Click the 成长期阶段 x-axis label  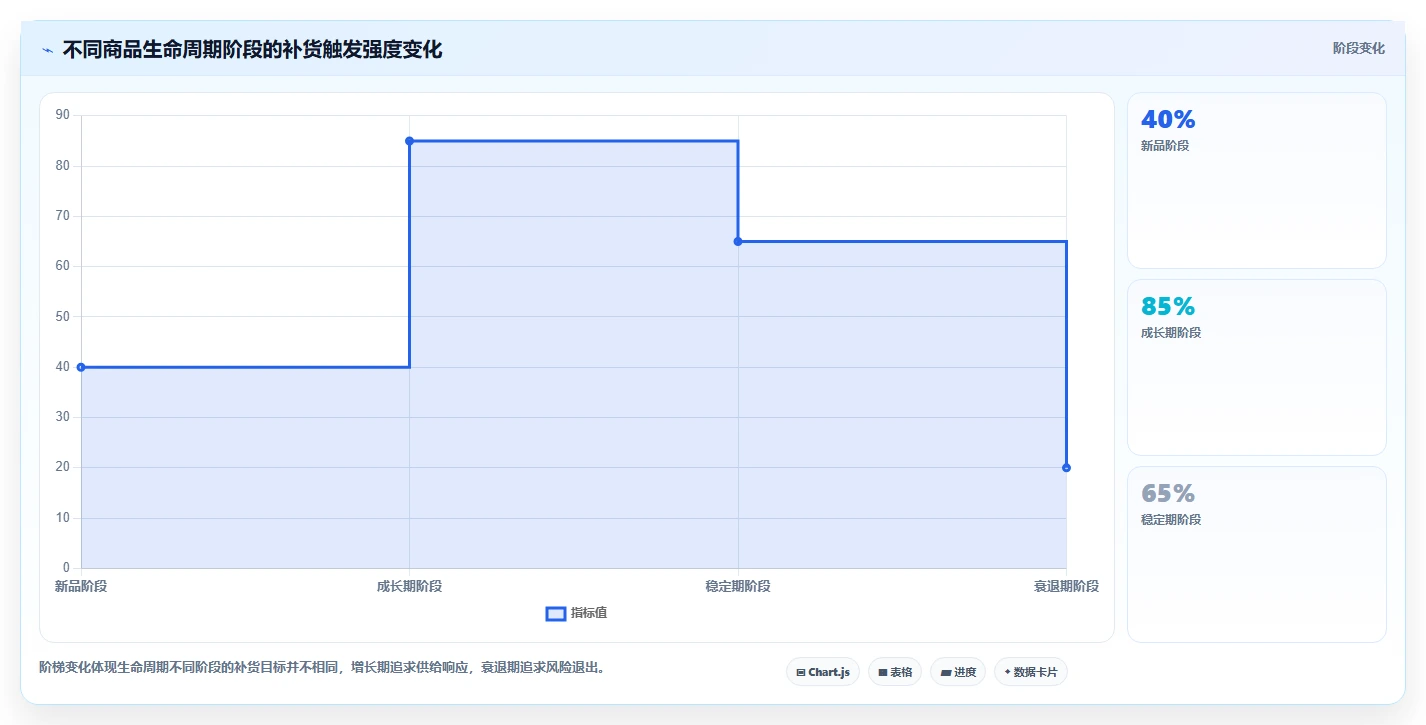[x=409, y=586]
